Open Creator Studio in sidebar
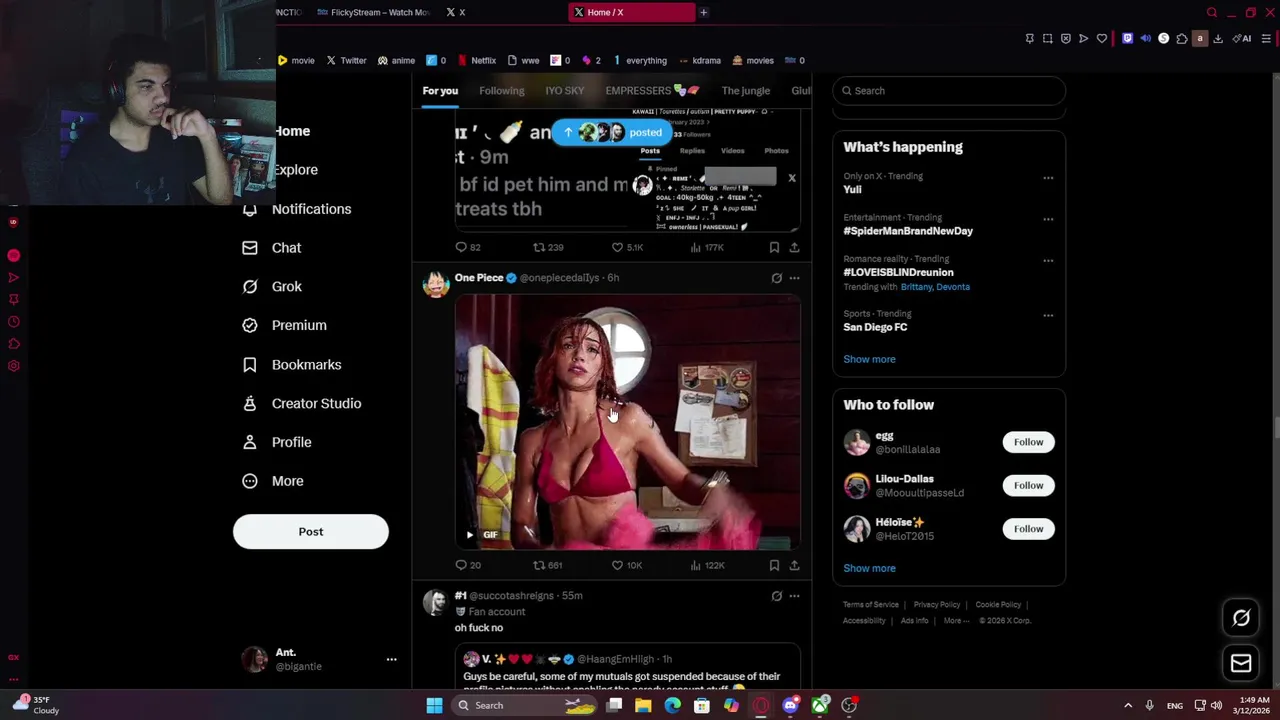1280x720 pixels. pyautogui.click(x=302, y=403)
